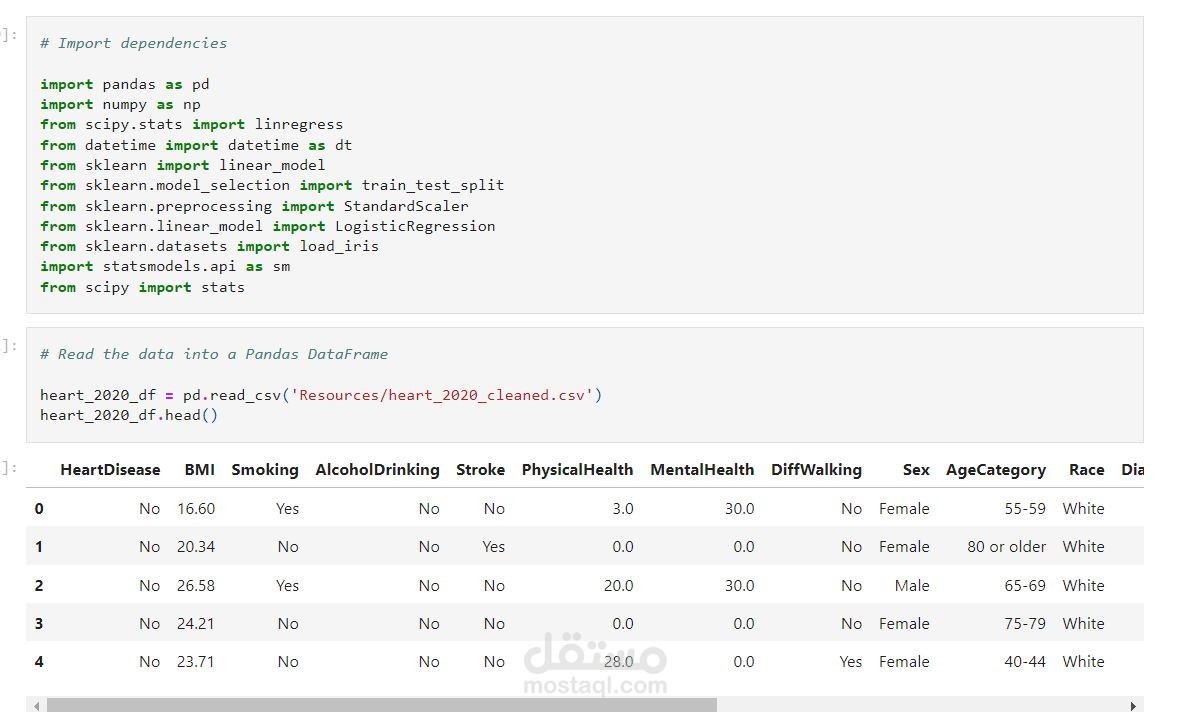Click the horizontal scrollbar thumb under the table

pos(381,706)
